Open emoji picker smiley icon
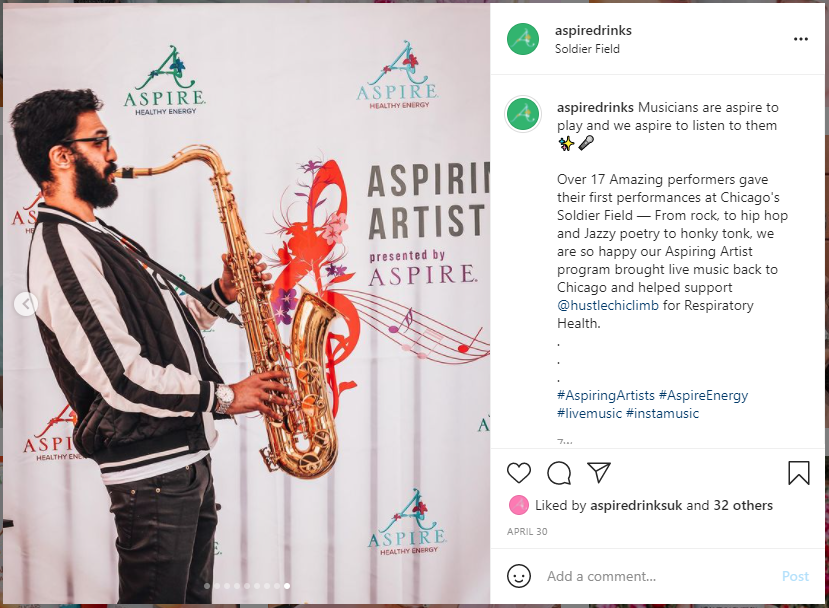The image size is (829, 608). point(519,576)
